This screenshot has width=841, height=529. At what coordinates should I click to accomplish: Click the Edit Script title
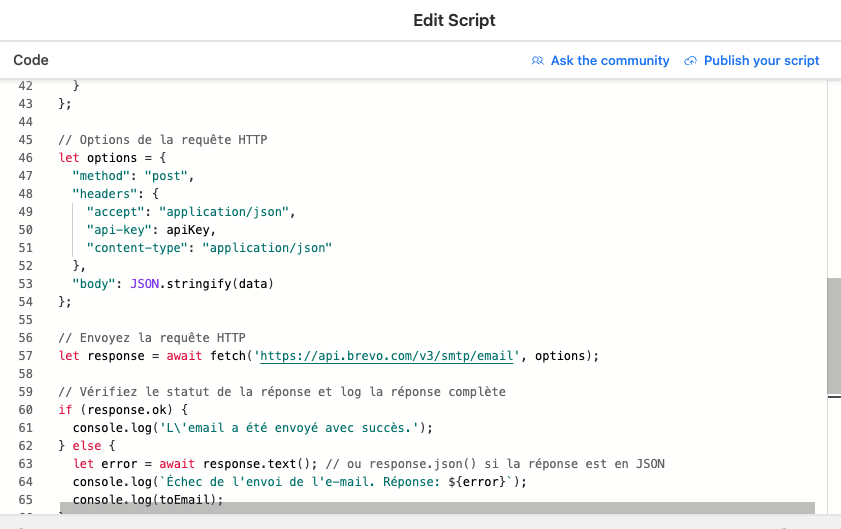[454, 20]
